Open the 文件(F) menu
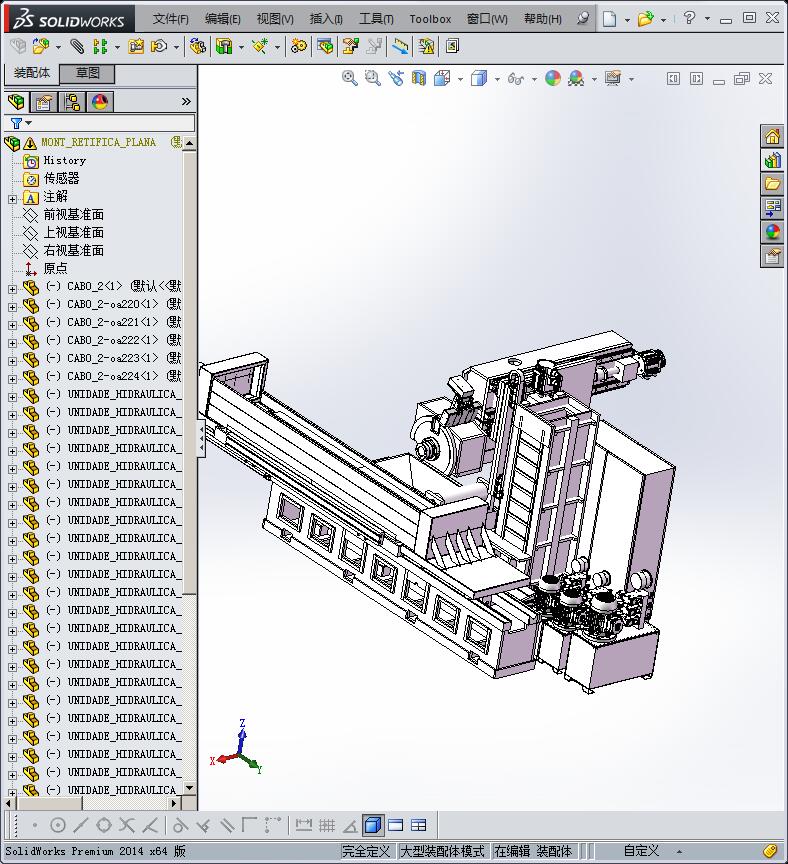 [x=170, y=19]
